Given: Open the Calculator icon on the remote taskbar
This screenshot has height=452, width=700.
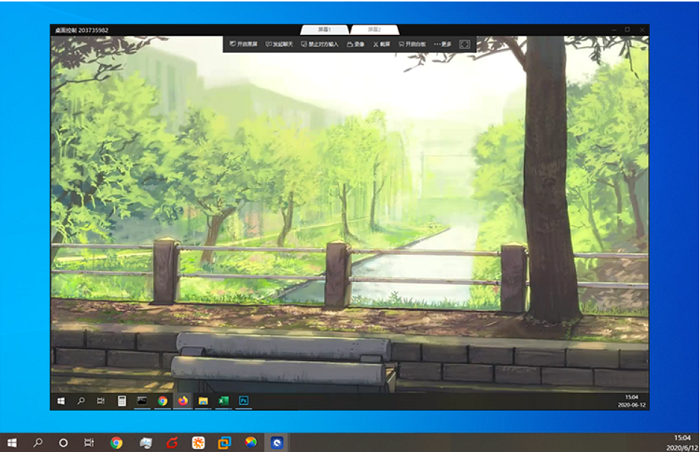Looking at the screenshot, I should [x=122, y=401].
